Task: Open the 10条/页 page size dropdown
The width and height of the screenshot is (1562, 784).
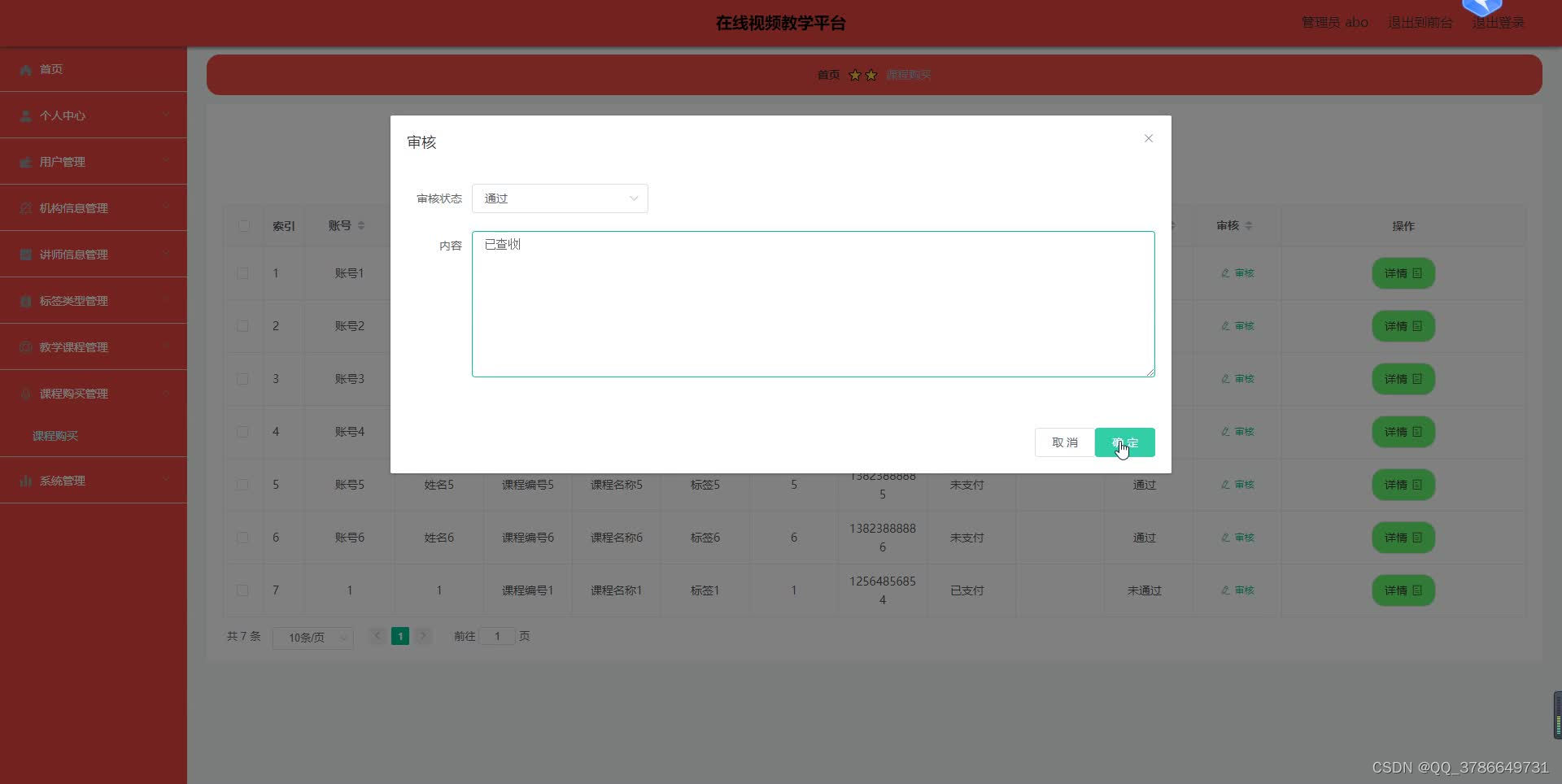Action: tap(313, 638)
